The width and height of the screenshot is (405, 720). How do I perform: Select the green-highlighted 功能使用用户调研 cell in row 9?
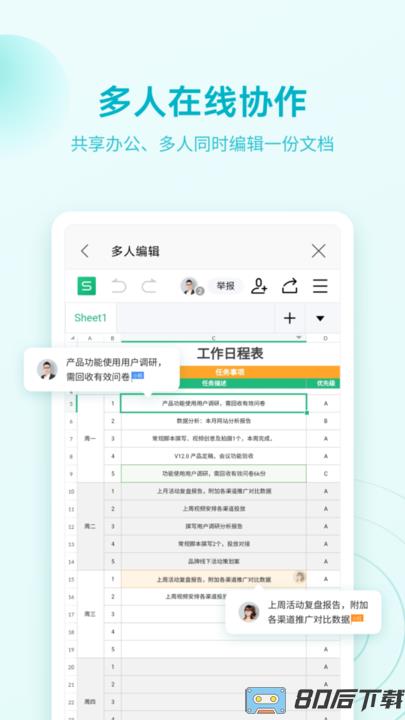214,473
